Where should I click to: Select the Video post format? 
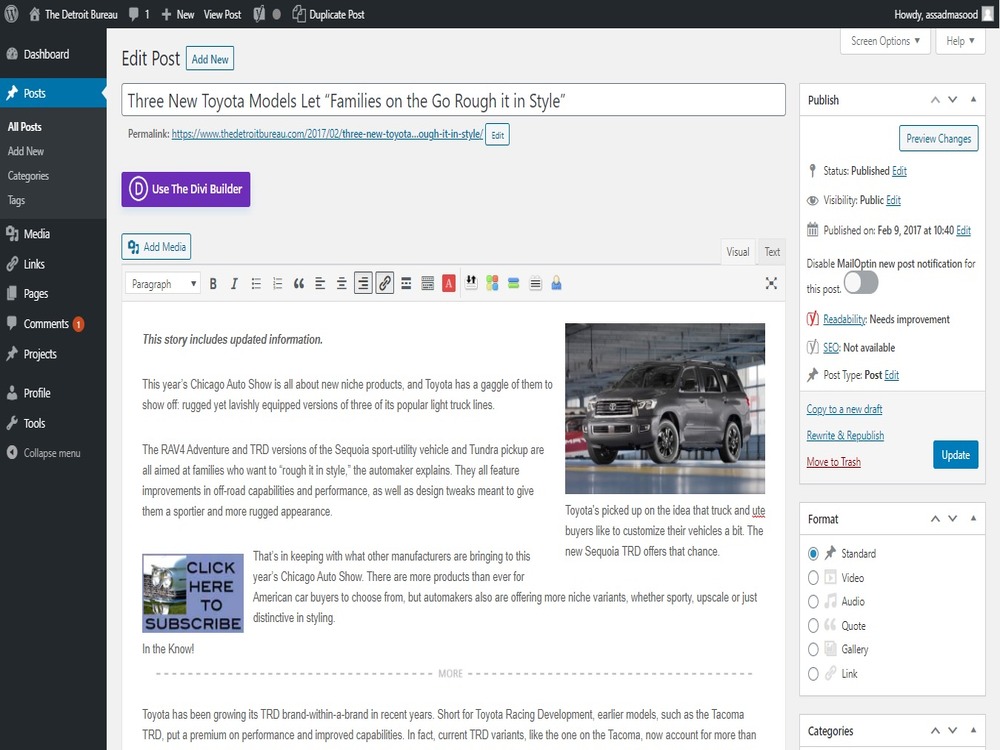(813, 578)
